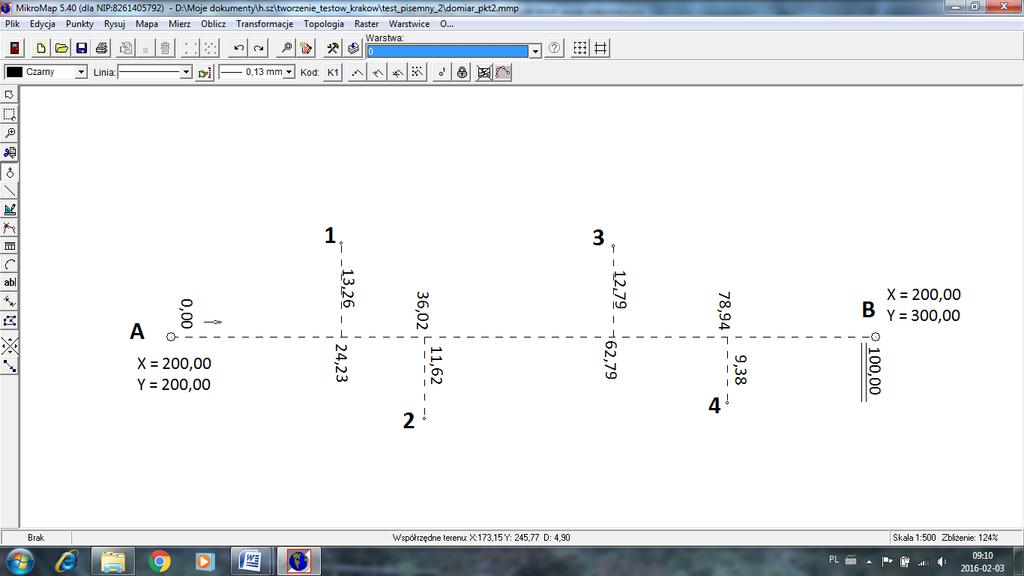Open Microsoft Word from taskbar

coord(251,562)
